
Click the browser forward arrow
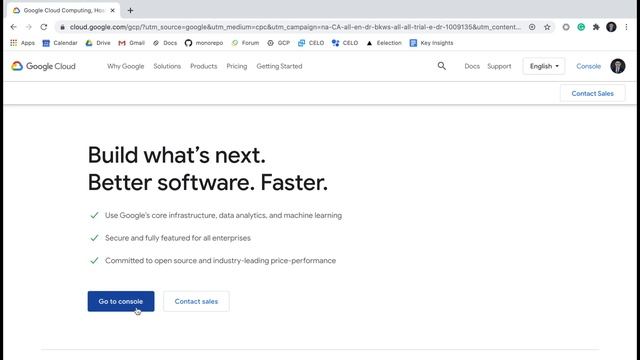[29, 27]
